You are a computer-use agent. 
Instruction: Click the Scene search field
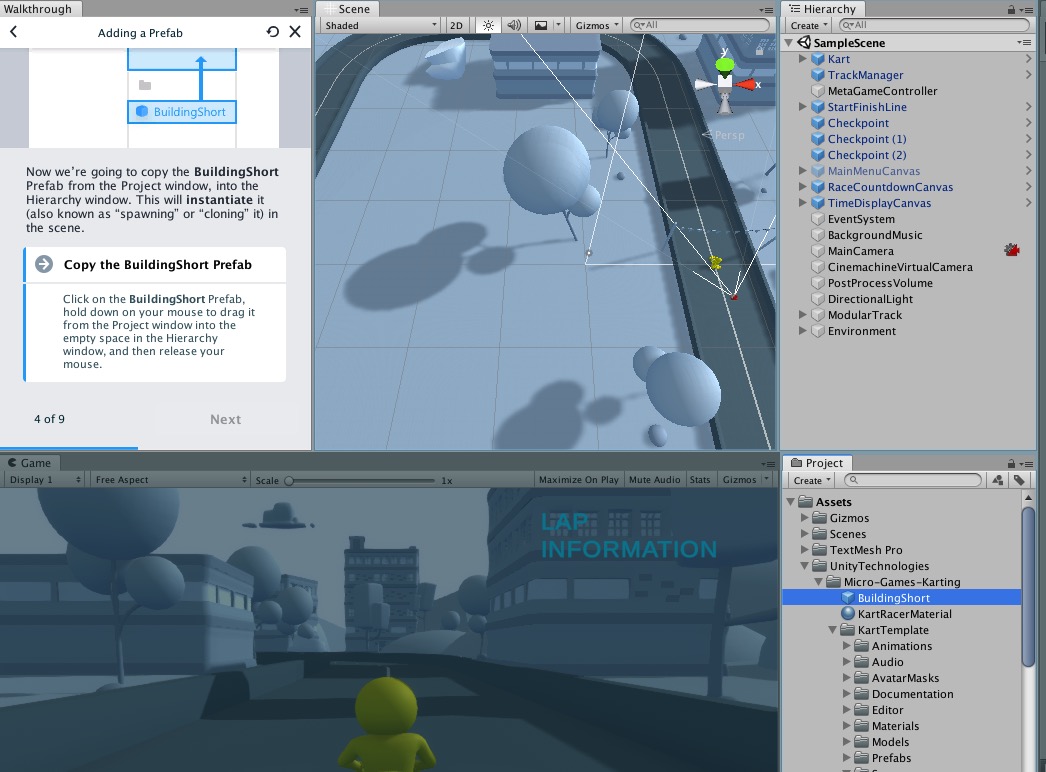(699, 25)
